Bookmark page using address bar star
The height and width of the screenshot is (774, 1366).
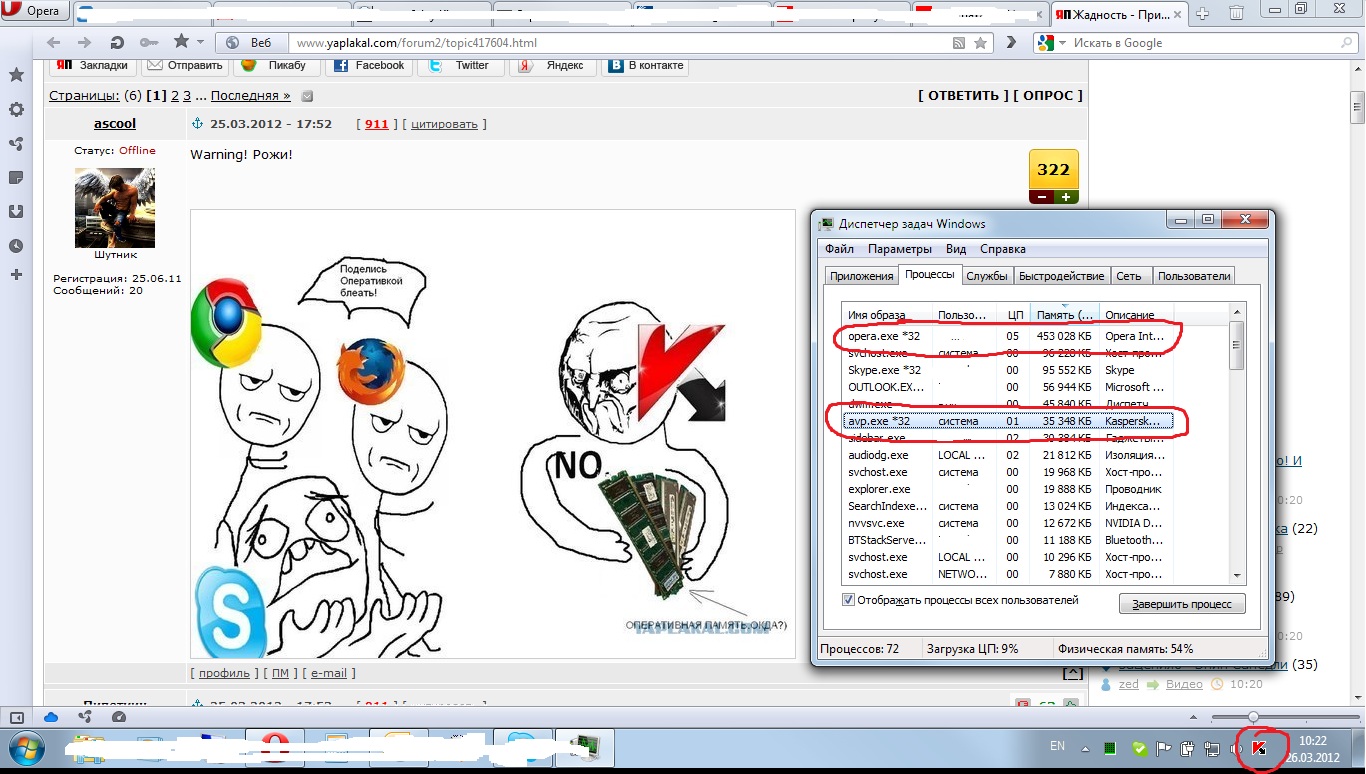981,43
